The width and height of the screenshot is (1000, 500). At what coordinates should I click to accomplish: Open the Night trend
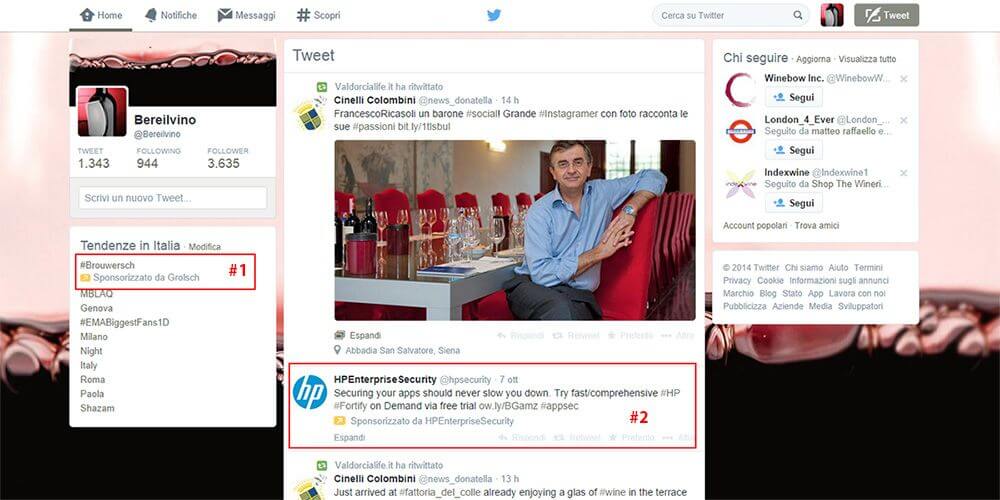click(91, 351)
